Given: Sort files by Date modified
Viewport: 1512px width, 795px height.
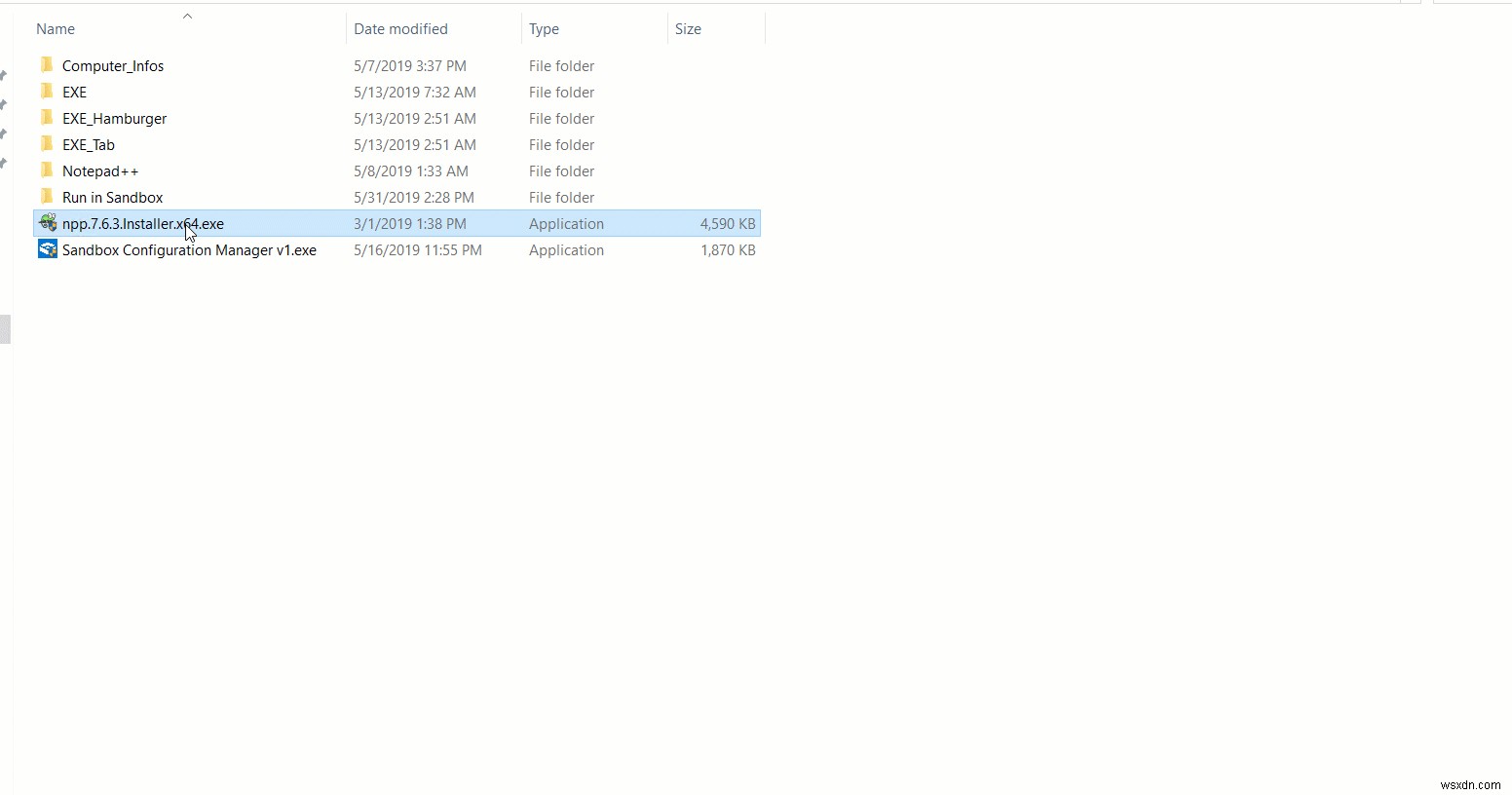Looking at the screenshot, I should pyautogui.click(x=400, y=28).
